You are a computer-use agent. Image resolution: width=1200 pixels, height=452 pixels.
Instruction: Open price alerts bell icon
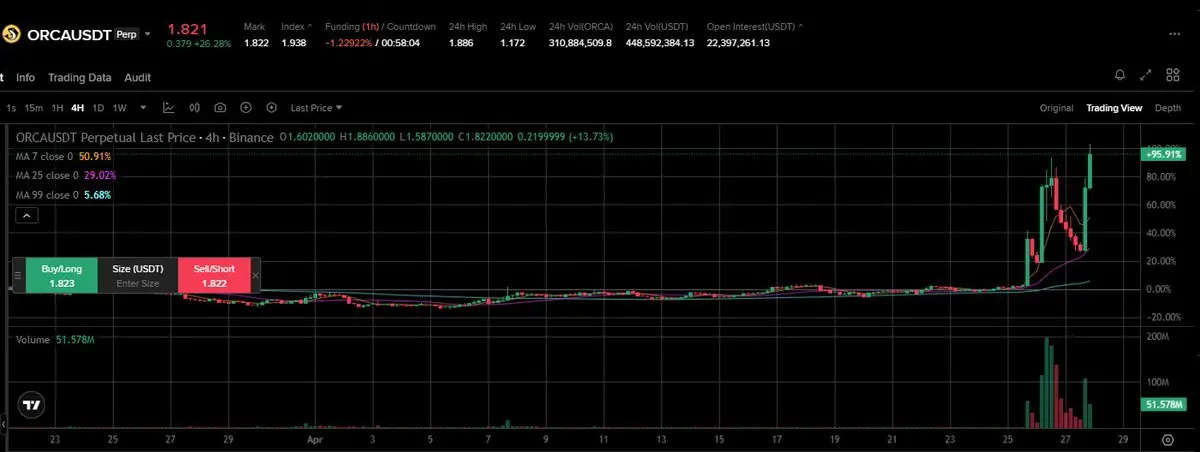(1120, 75)
